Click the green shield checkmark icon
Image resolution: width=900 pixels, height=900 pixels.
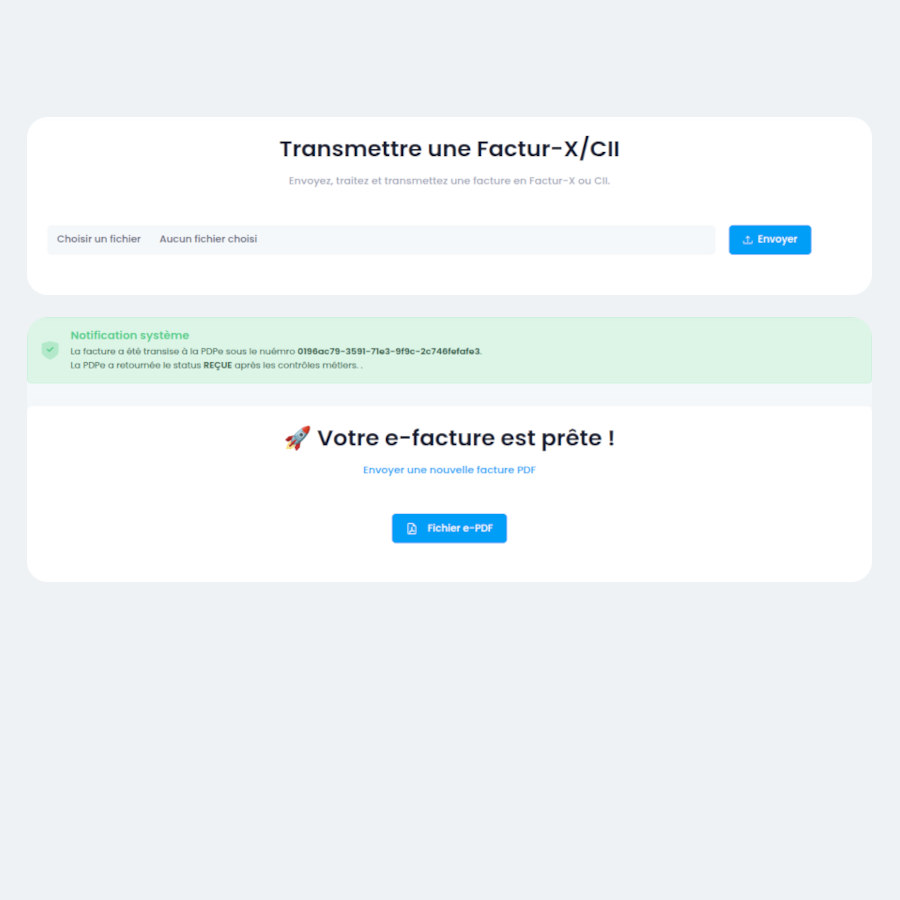click(x=50, y=350)
